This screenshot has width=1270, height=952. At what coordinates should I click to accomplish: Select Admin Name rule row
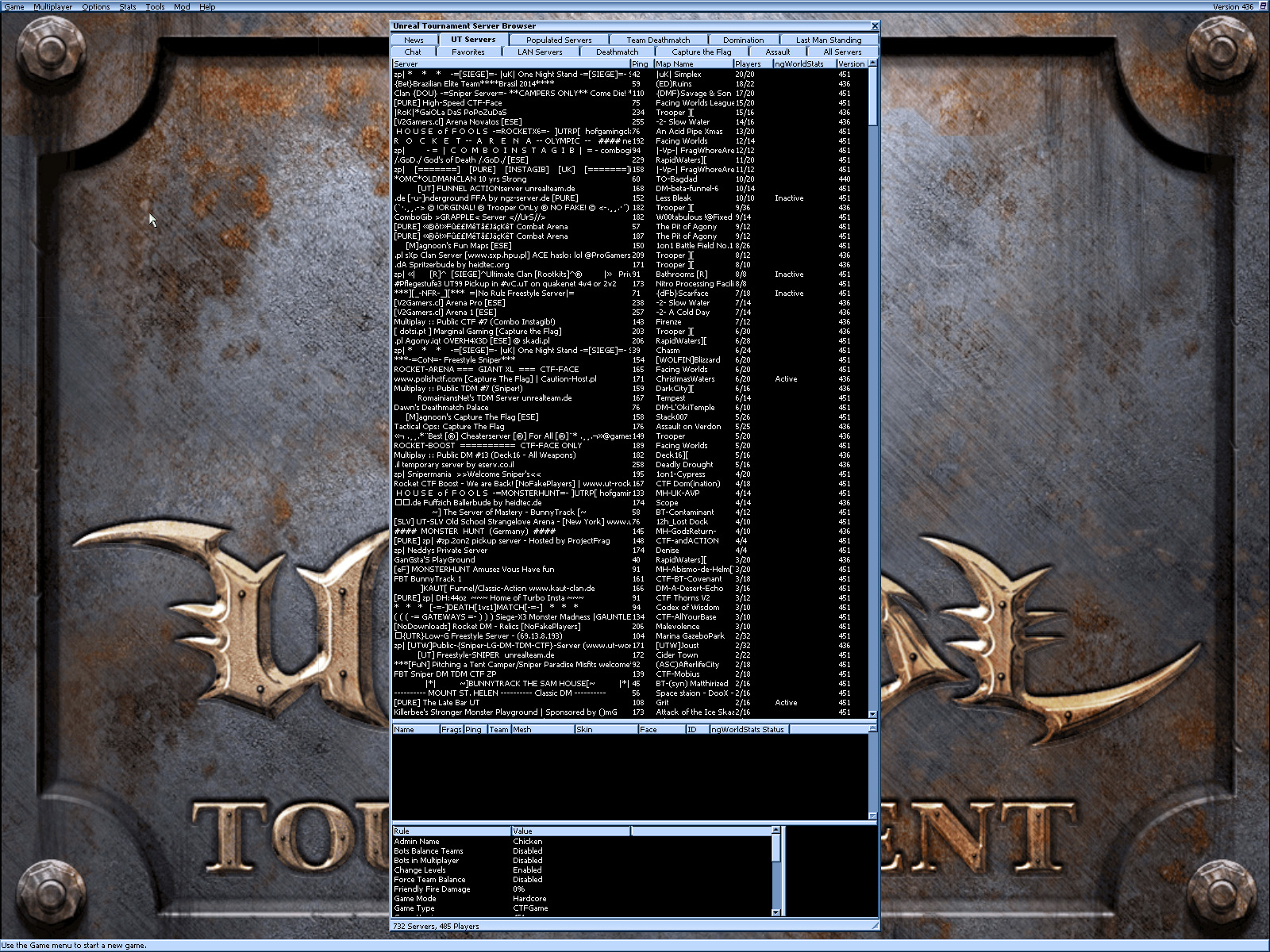582,841
